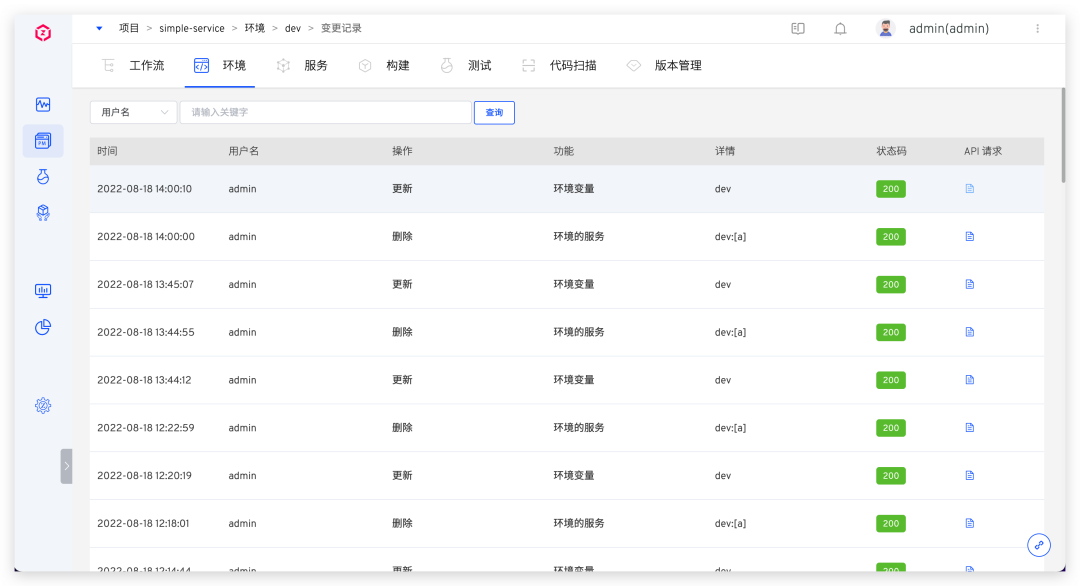Go to dev in the breadcrumb

pyautogui.click(x=293, y=28)
